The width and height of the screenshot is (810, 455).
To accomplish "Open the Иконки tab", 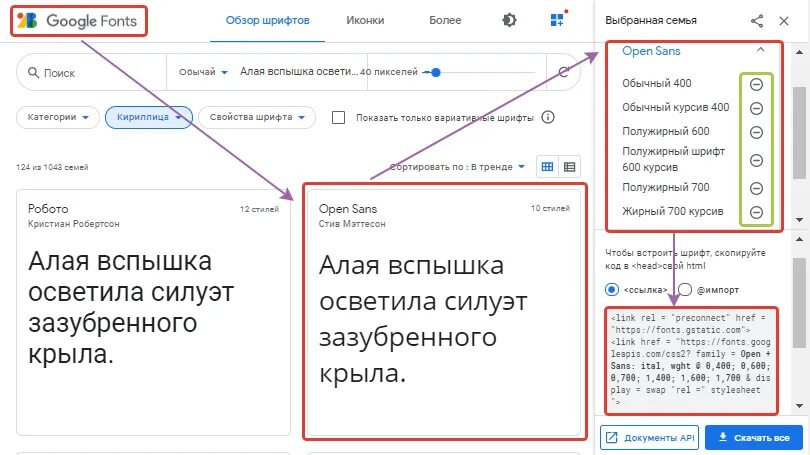I will point(365,21).
